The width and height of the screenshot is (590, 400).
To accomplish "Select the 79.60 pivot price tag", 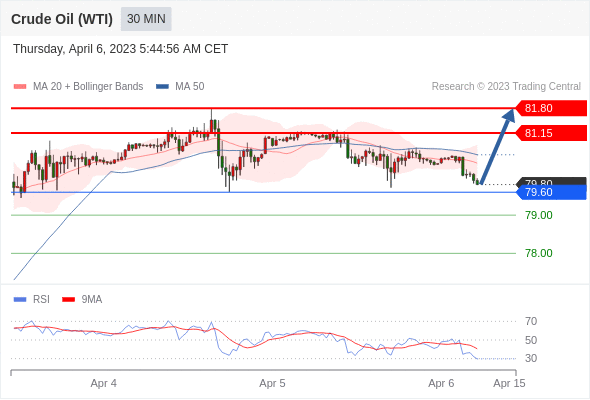I will [x=551, y=192].
